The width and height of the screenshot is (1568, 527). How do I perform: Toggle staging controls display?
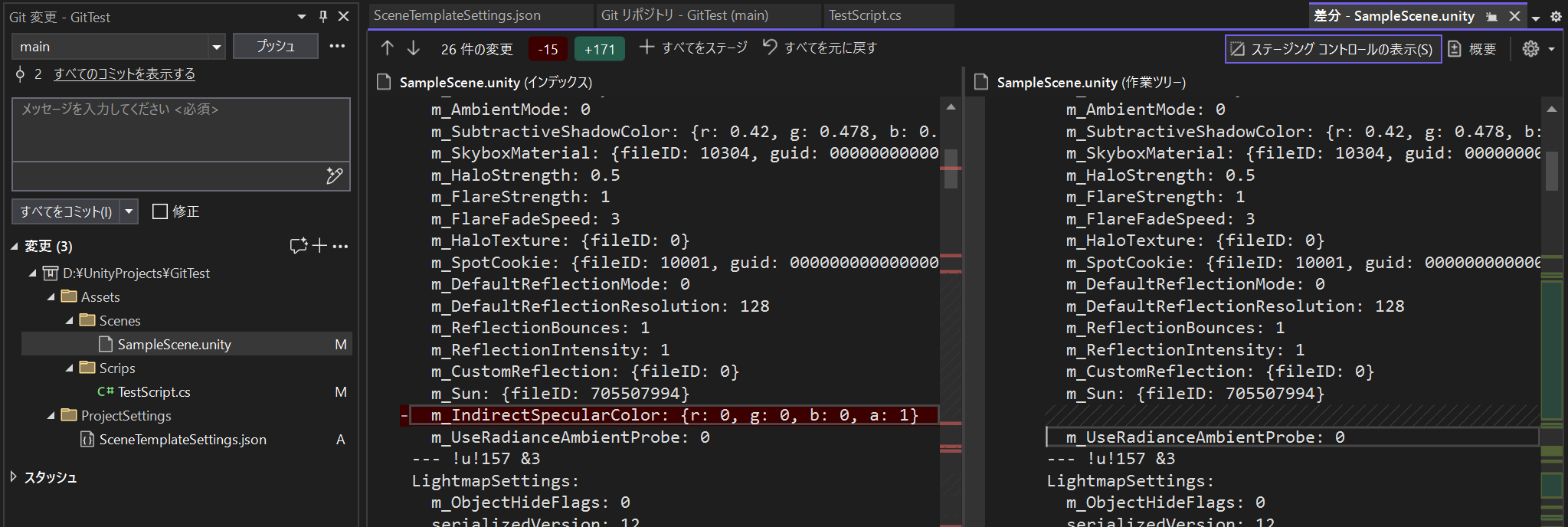(1333, 49)
